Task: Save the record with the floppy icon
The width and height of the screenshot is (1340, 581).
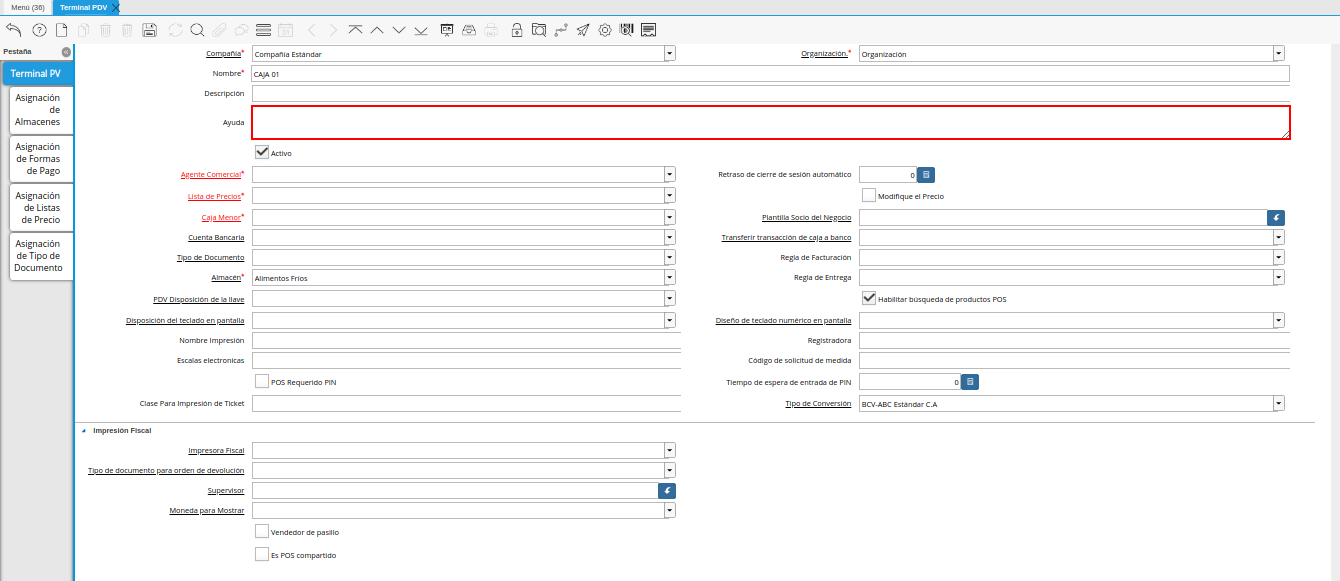Action: click(x=150, y=30)
